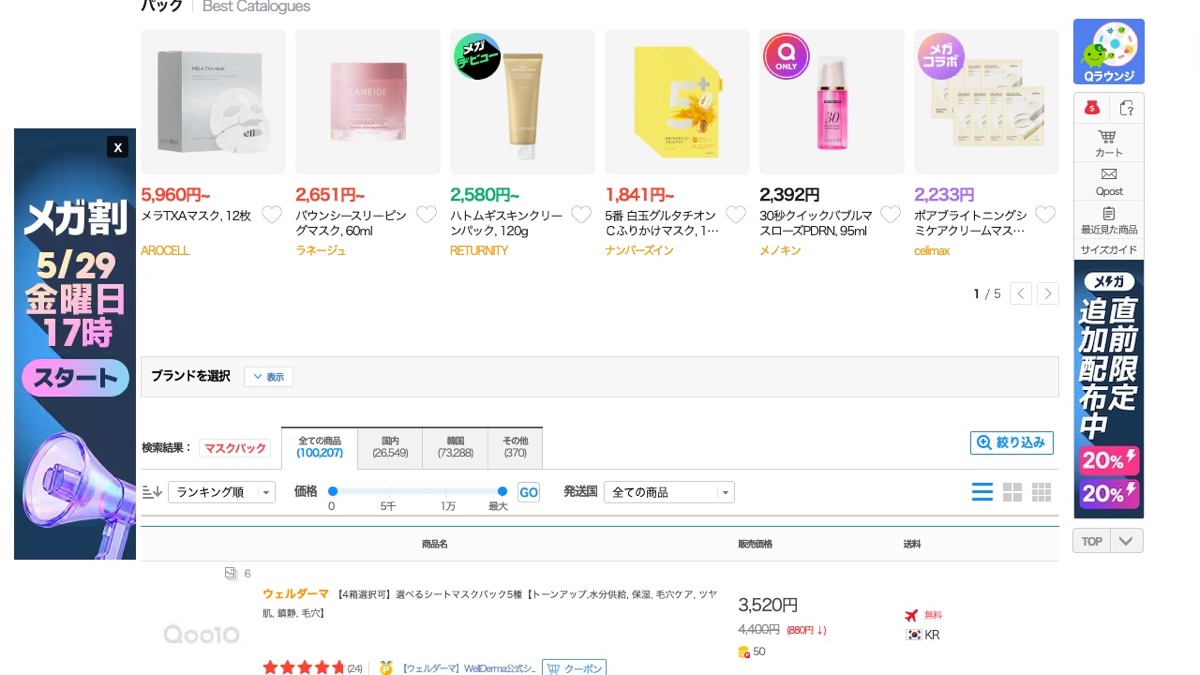
Task: Open the 発送国 全ての商品 dropdown
Action: click(669, 492)
